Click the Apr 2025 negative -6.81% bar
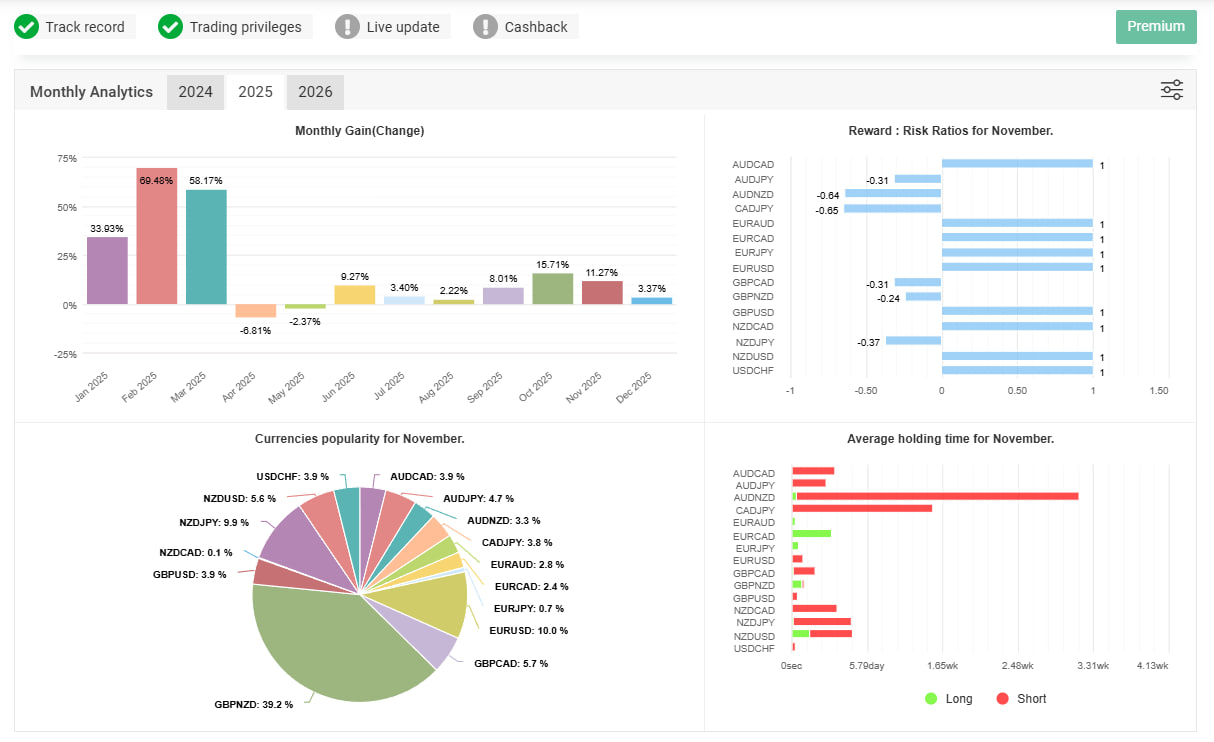1214x742 pixels. pyautogui.click(x=255, y=311)
